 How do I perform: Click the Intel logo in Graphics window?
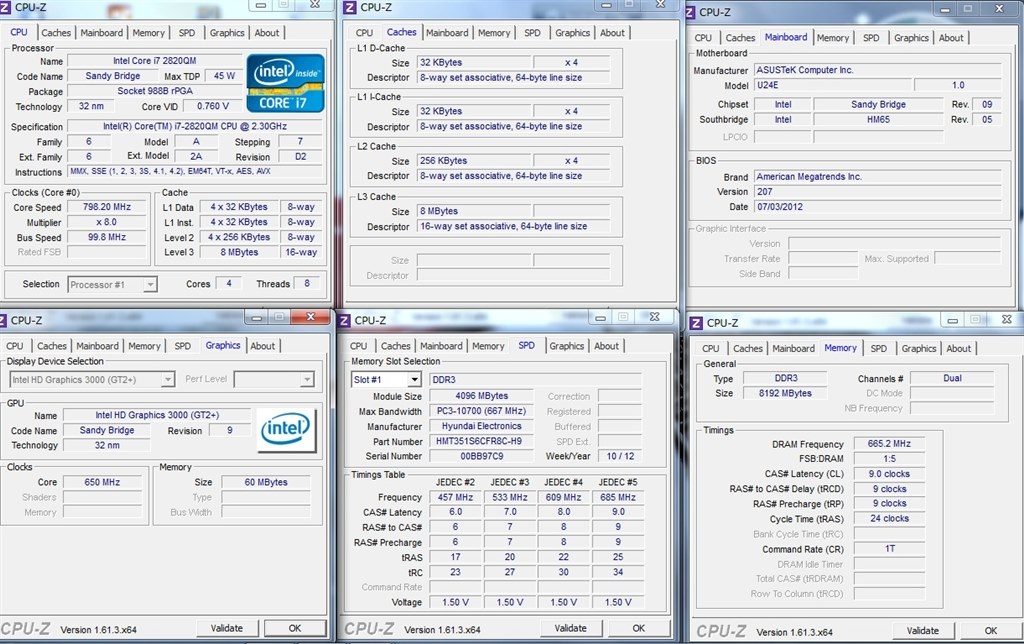286,430
